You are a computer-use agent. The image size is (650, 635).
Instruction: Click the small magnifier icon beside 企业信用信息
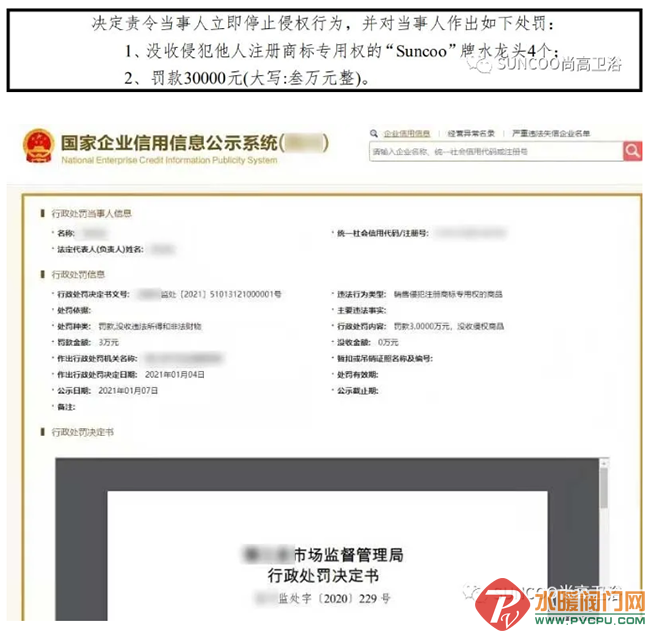point(374,133)
